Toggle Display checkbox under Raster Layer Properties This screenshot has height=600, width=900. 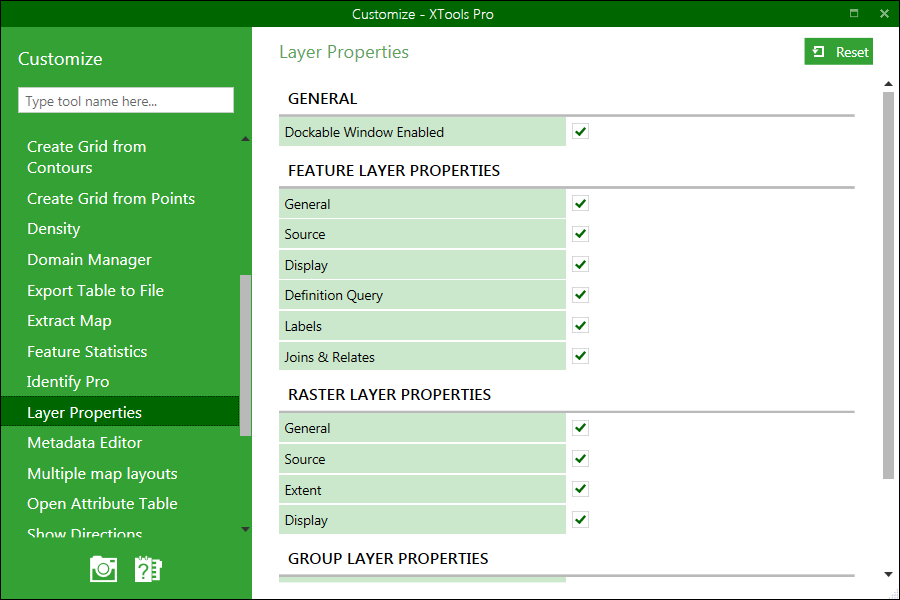tap(580, 520)
